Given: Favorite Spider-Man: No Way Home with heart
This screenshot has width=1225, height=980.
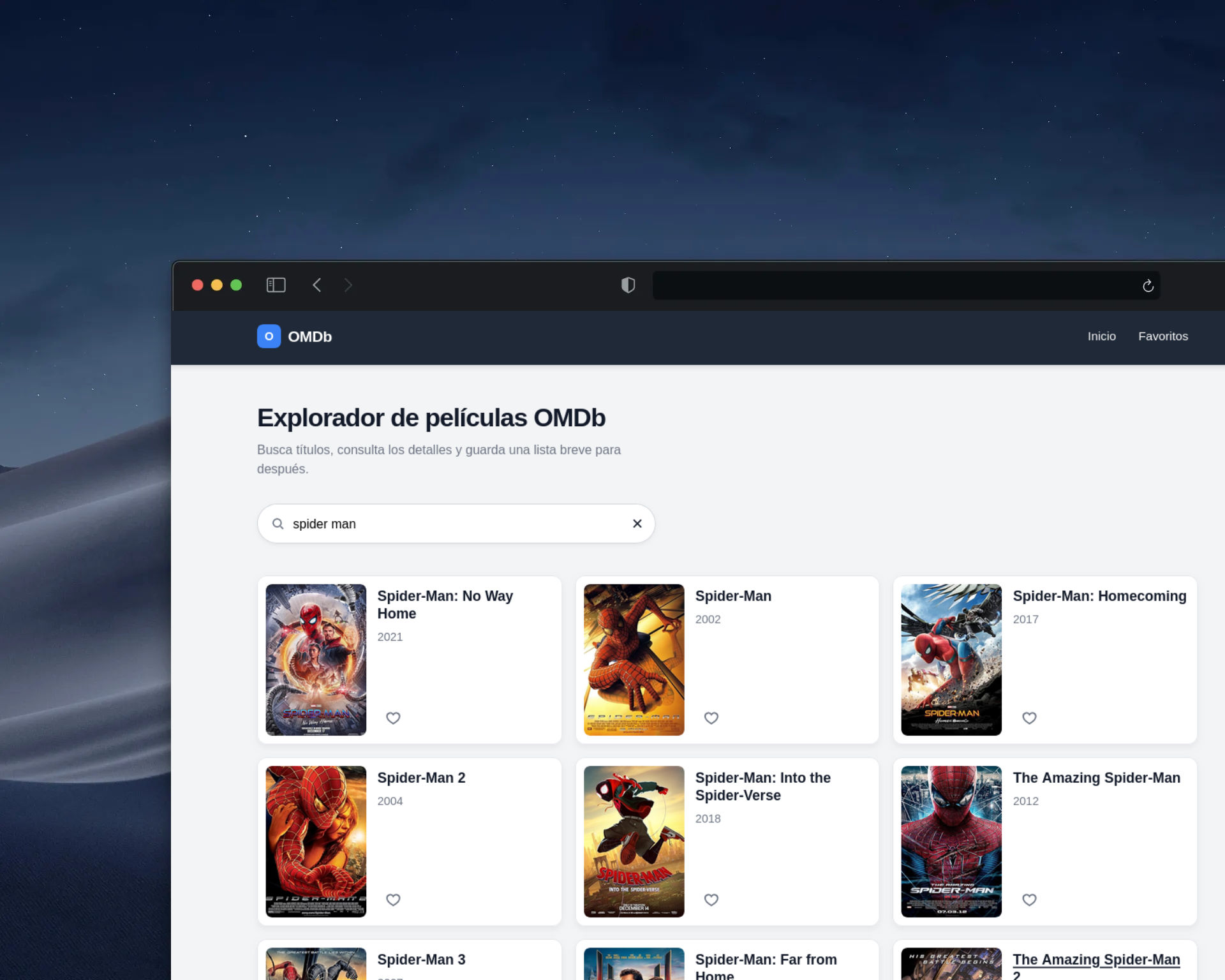Looking at the screenshot, I should tap(393, 718).
